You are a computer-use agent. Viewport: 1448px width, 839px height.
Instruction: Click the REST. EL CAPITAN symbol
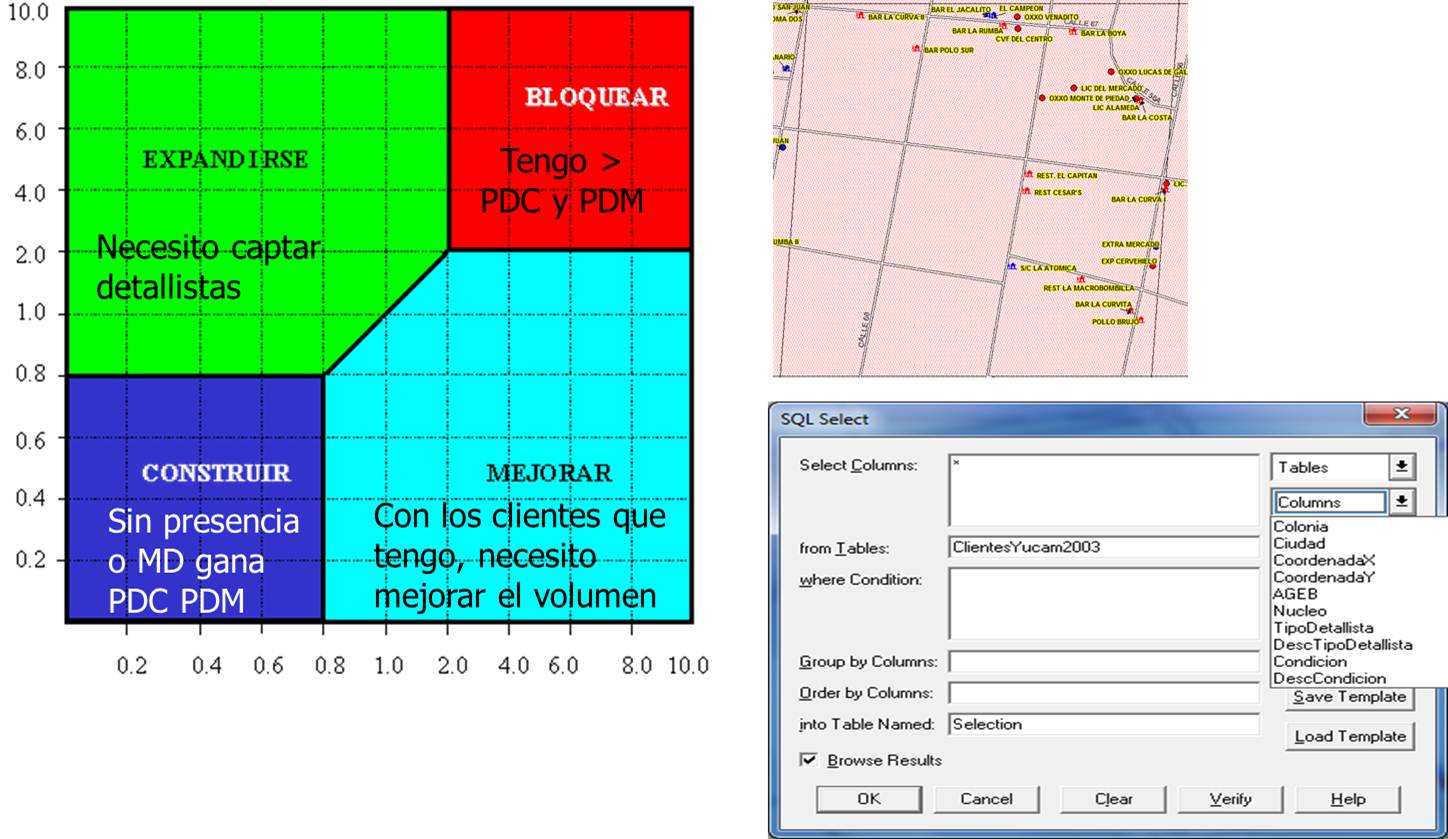[x=1029, y=174]
